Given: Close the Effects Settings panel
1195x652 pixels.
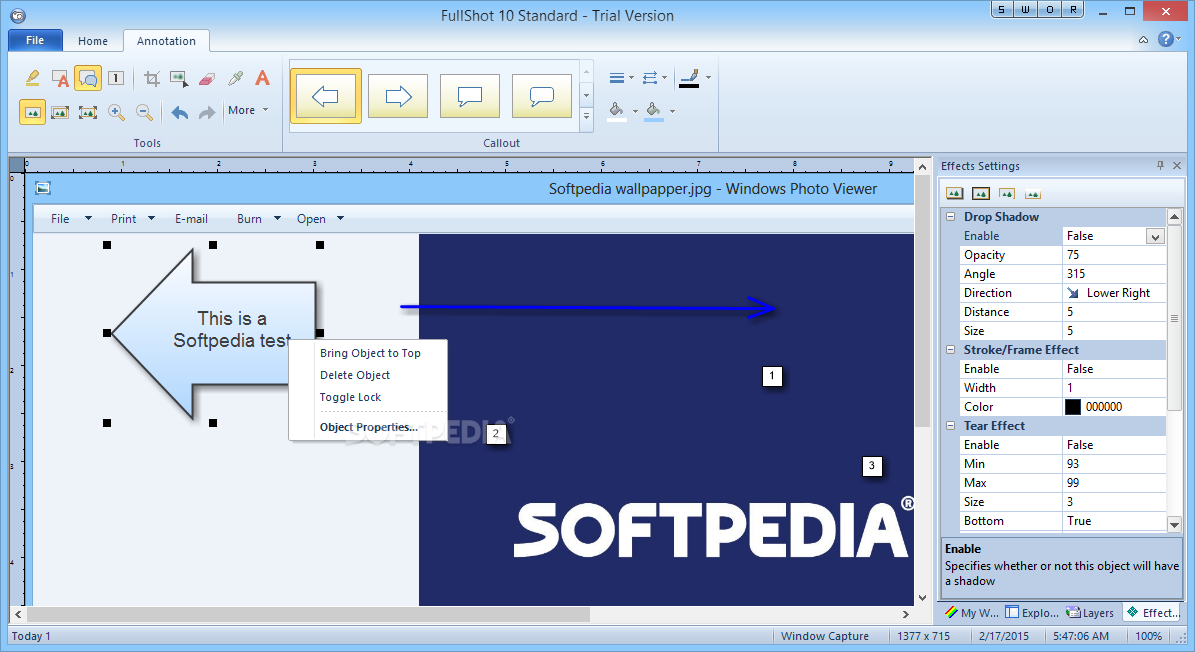Looking at the screenshot, I should point(1177,165).
